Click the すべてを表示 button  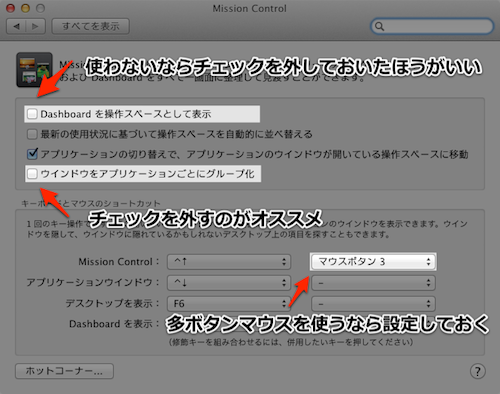(91, 26)
